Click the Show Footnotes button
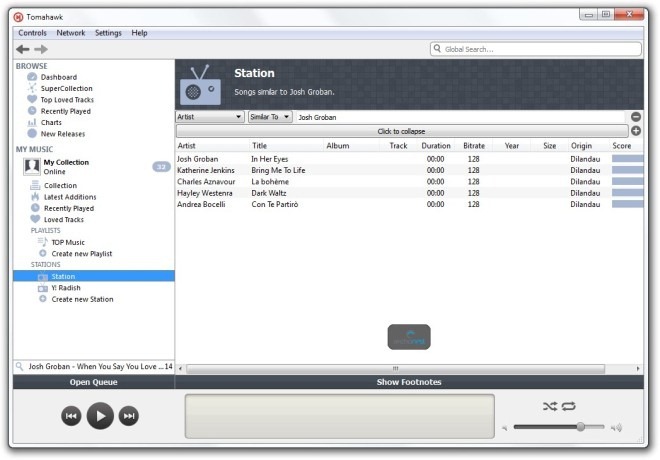This screenshot has height=460, width=660. point(408,382)
